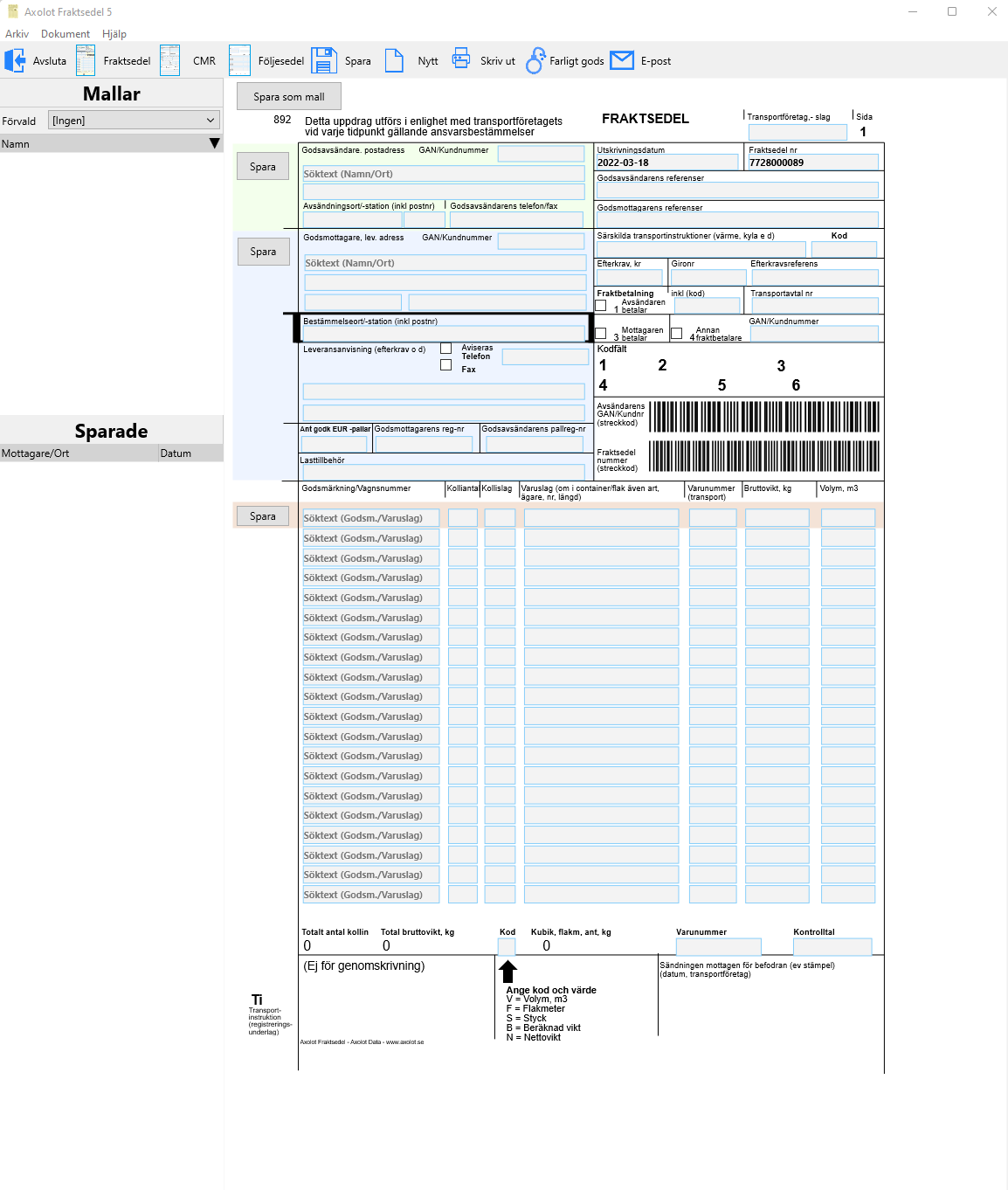Image resolution: width=1008 pixels, height=1190 pixels.
Task: Open the Hjälp menu
Action: click(114, 34)
